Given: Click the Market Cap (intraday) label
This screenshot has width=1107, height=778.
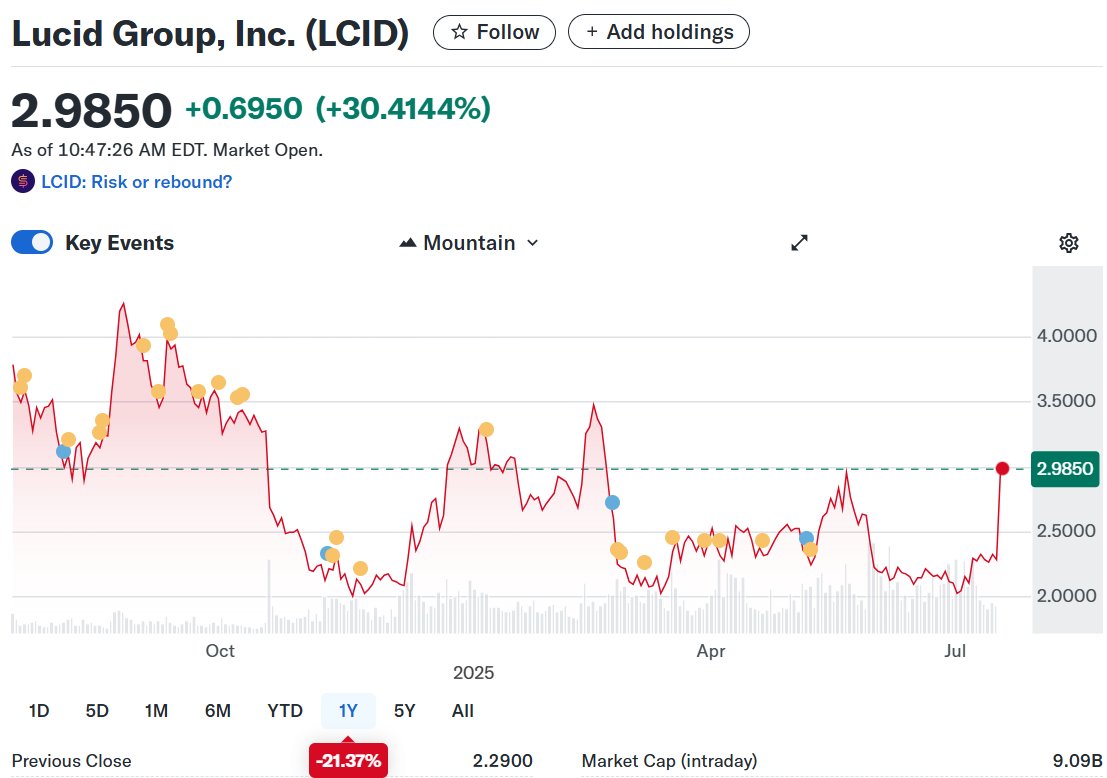Looking at the screenshot, I should (x=669, y=761).
